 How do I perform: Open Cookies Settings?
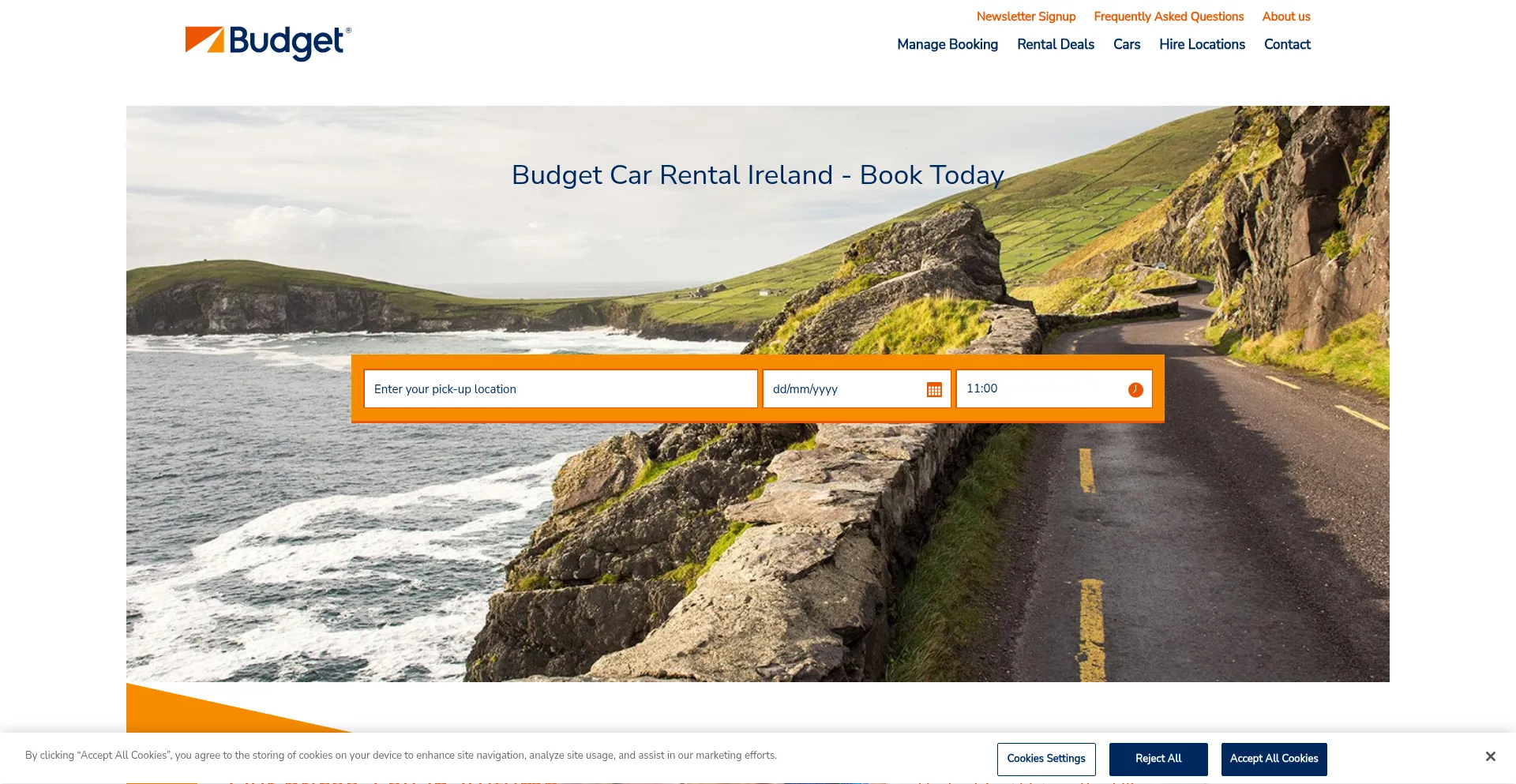pyautogui.click(x=1045, y=759)
